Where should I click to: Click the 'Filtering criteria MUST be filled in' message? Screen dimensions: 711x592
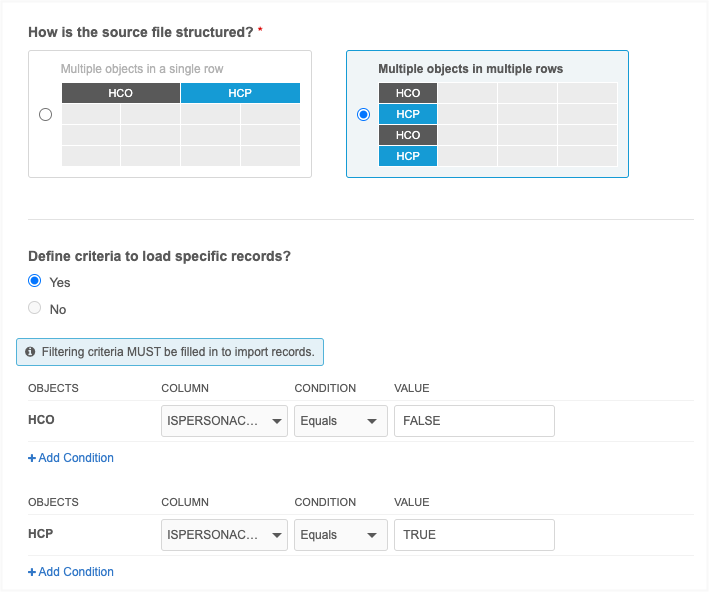click(x=178, y=352)
